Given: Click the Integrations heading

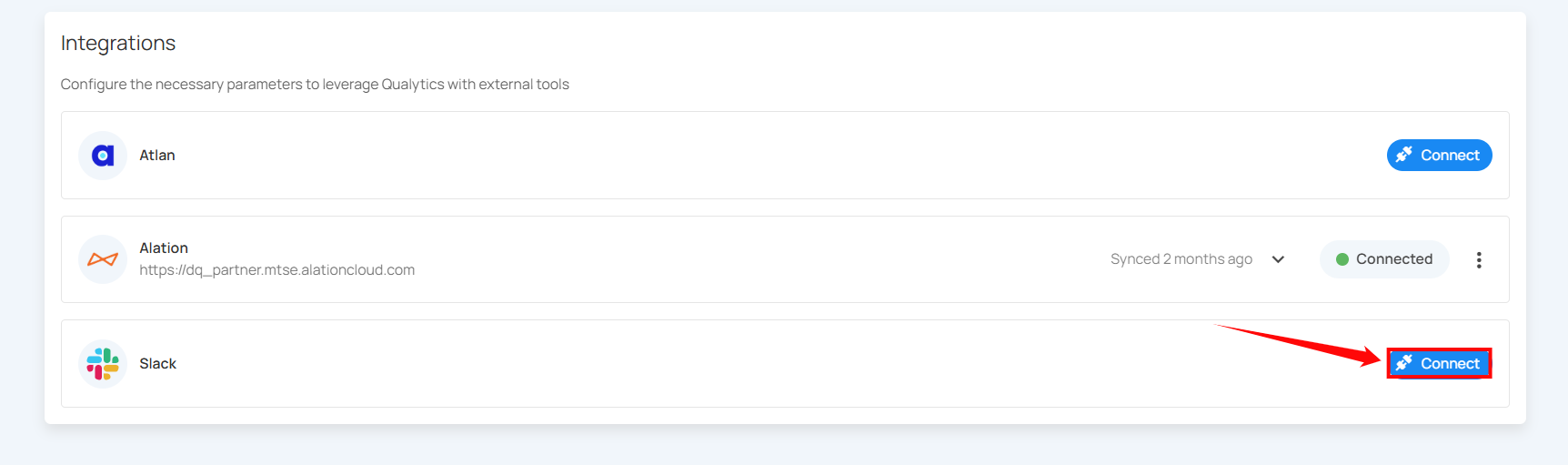Looking at the screenshot, I should [x=118, y=43].
